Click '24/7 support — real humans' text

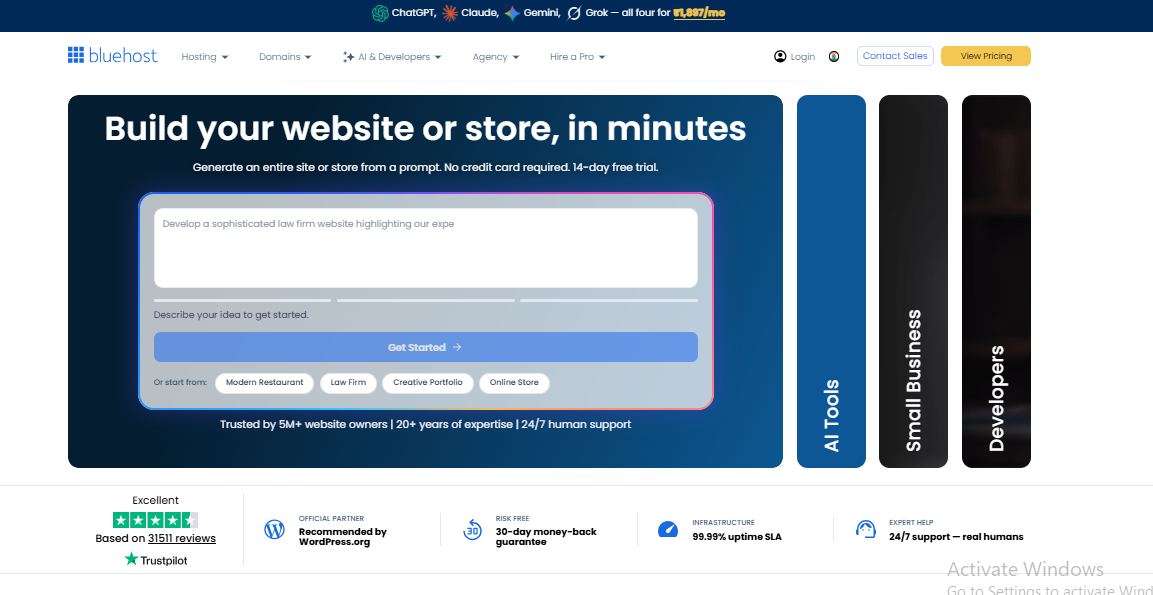[956, 537]
